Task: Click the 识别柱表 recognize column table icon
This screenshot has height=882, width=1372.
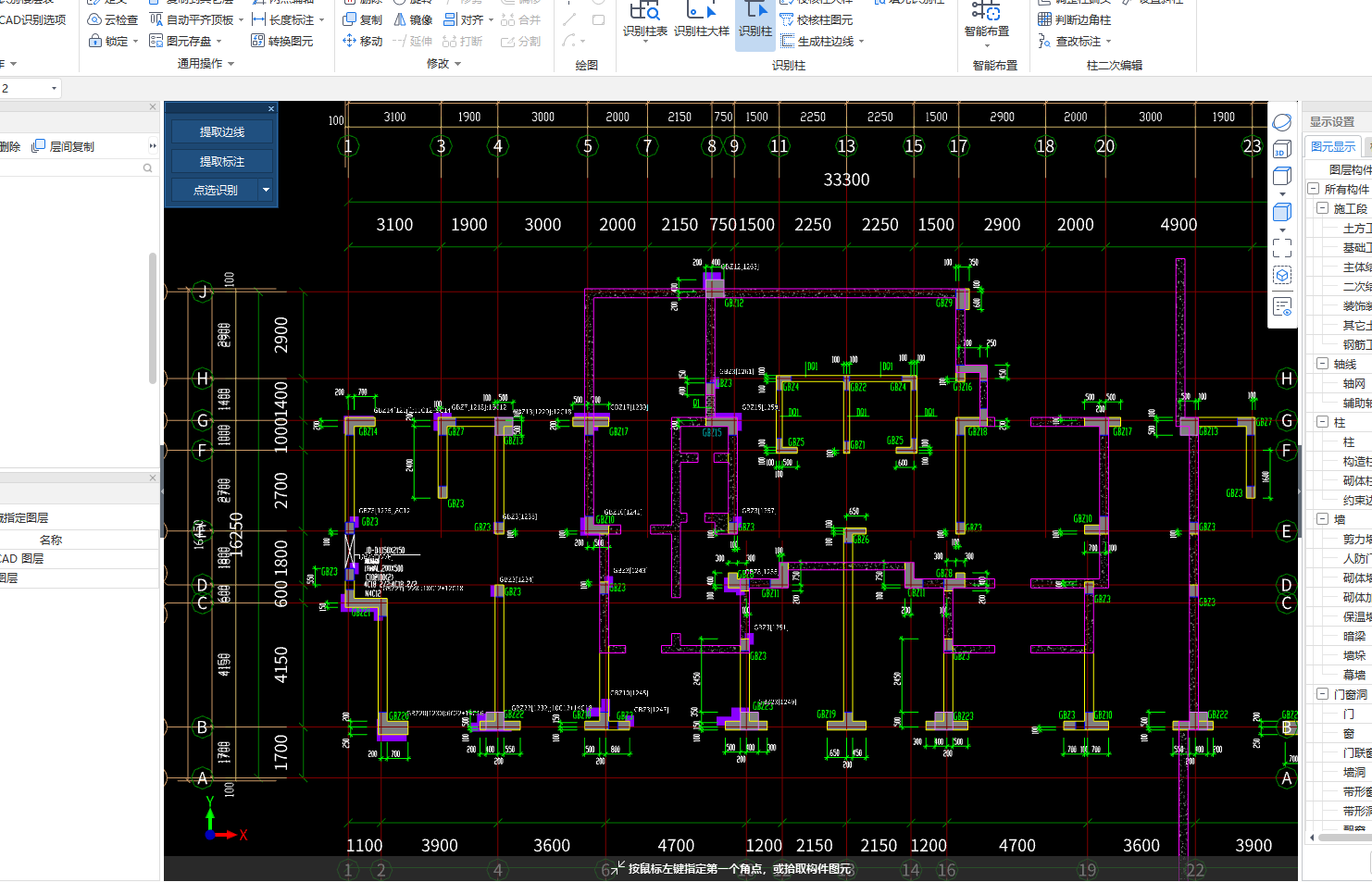Action: point(644,11)
